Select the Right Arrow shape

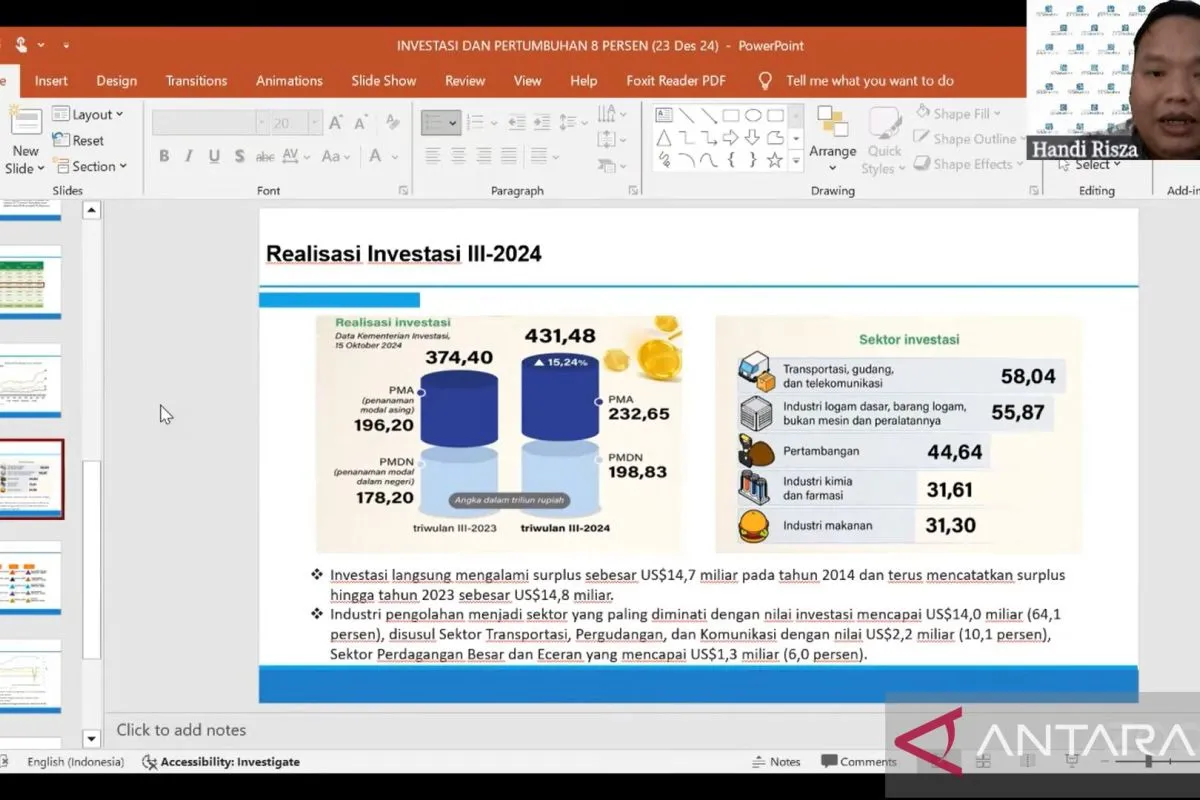click(x=730, y=137)
